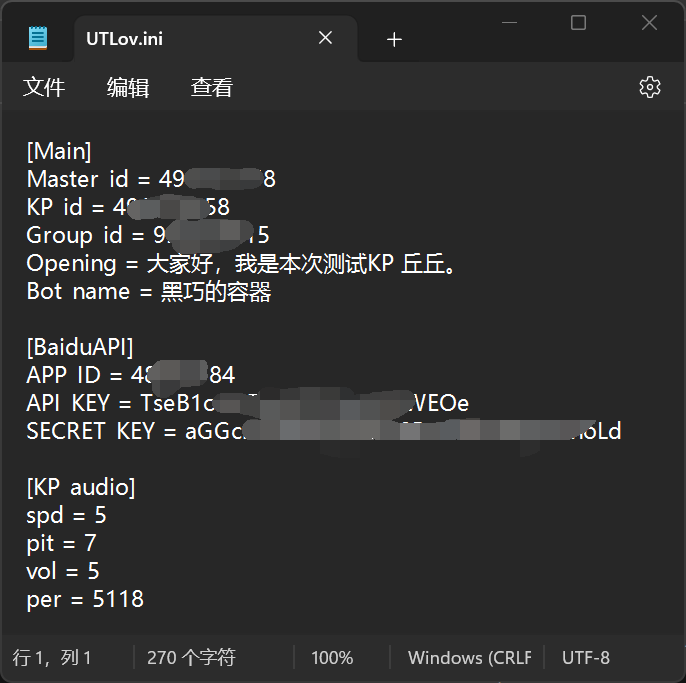Click the 行 1, 列 1 cursor position indicator
Viewport: 686px width, 683px height.
52,658
